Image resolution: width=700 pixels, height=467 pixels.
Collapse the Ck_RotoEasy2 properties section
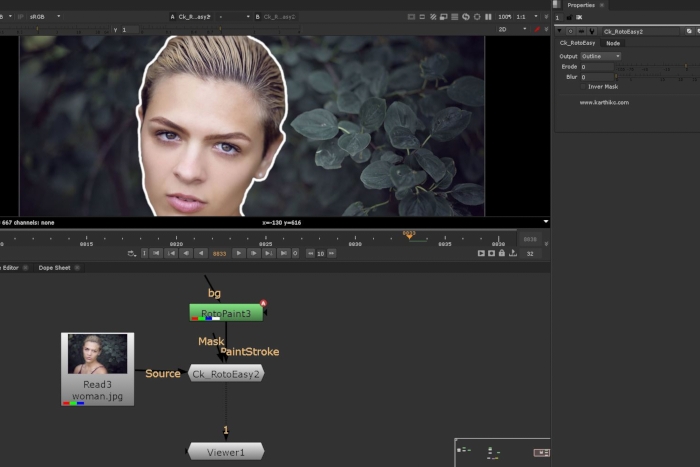coord(558,31)
